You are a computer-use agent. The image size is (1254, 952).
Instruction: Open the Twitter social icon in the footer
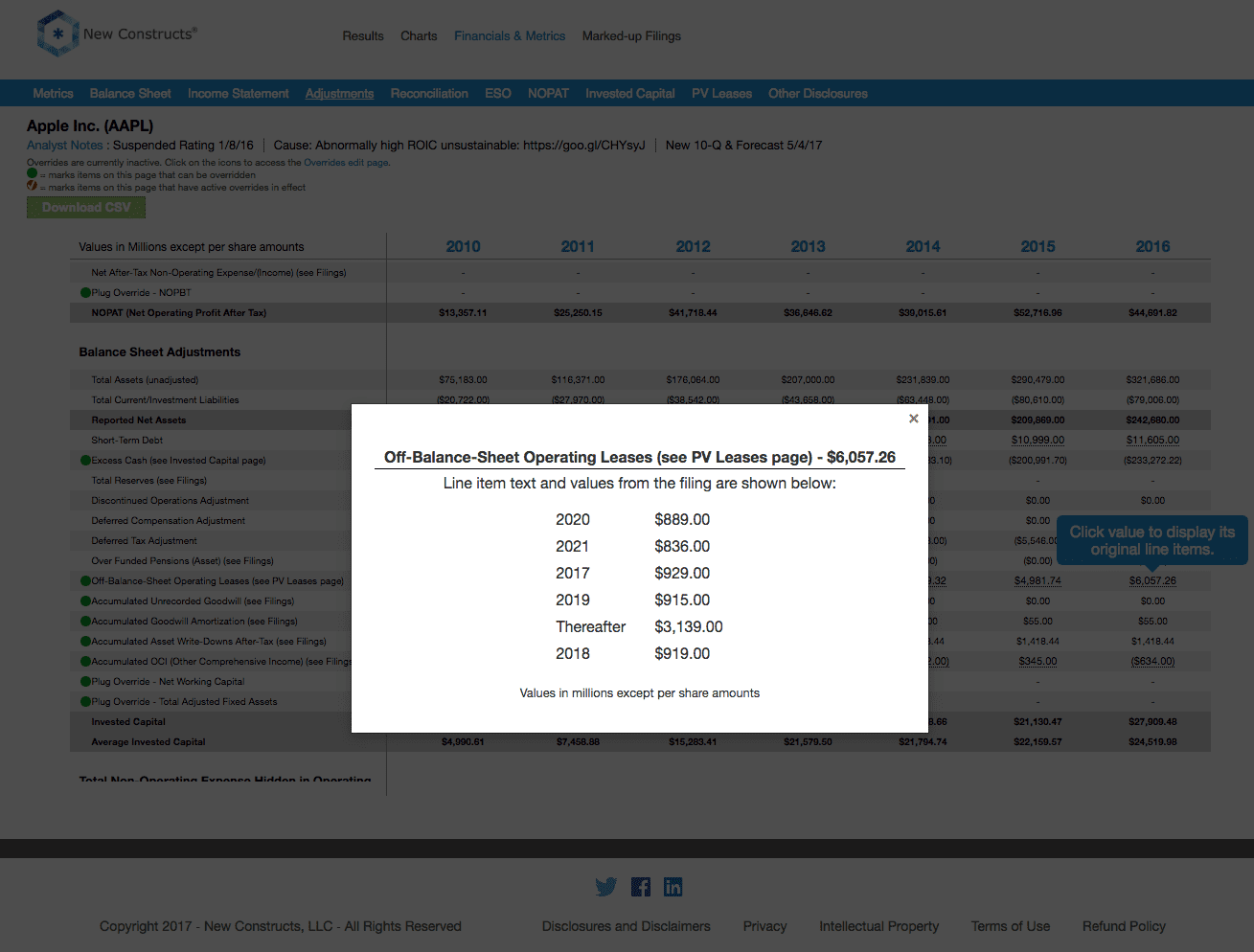coord(606,887)
